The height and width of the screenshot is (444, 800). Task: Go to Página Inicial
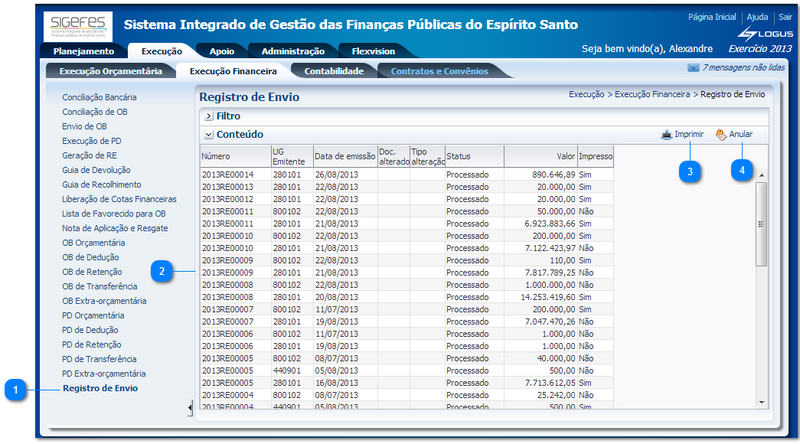point(712,17)
